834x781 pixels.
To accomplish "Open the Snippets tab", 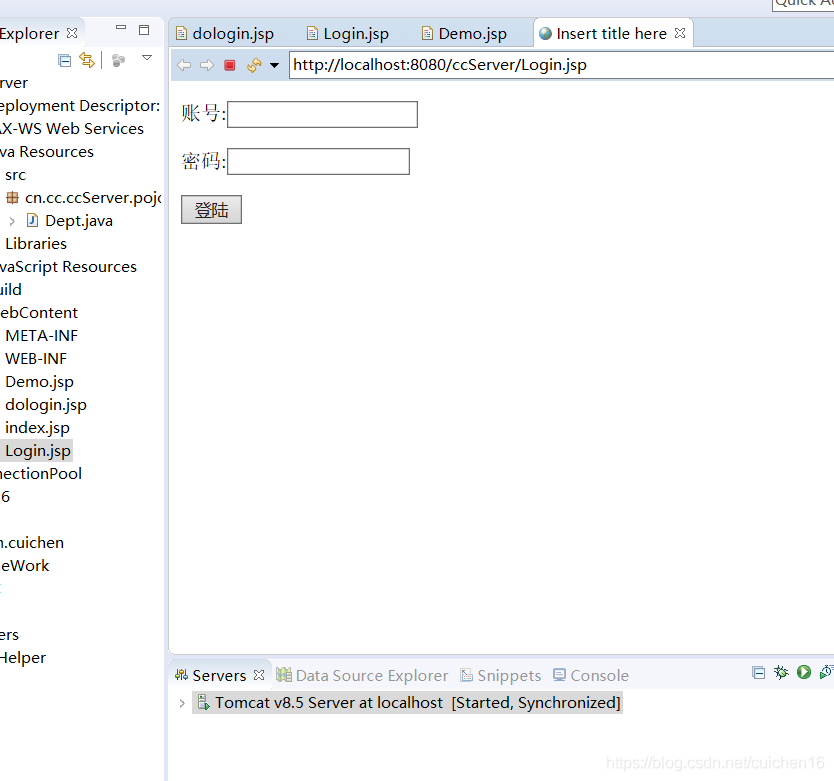I will click(x=509, y=676).
